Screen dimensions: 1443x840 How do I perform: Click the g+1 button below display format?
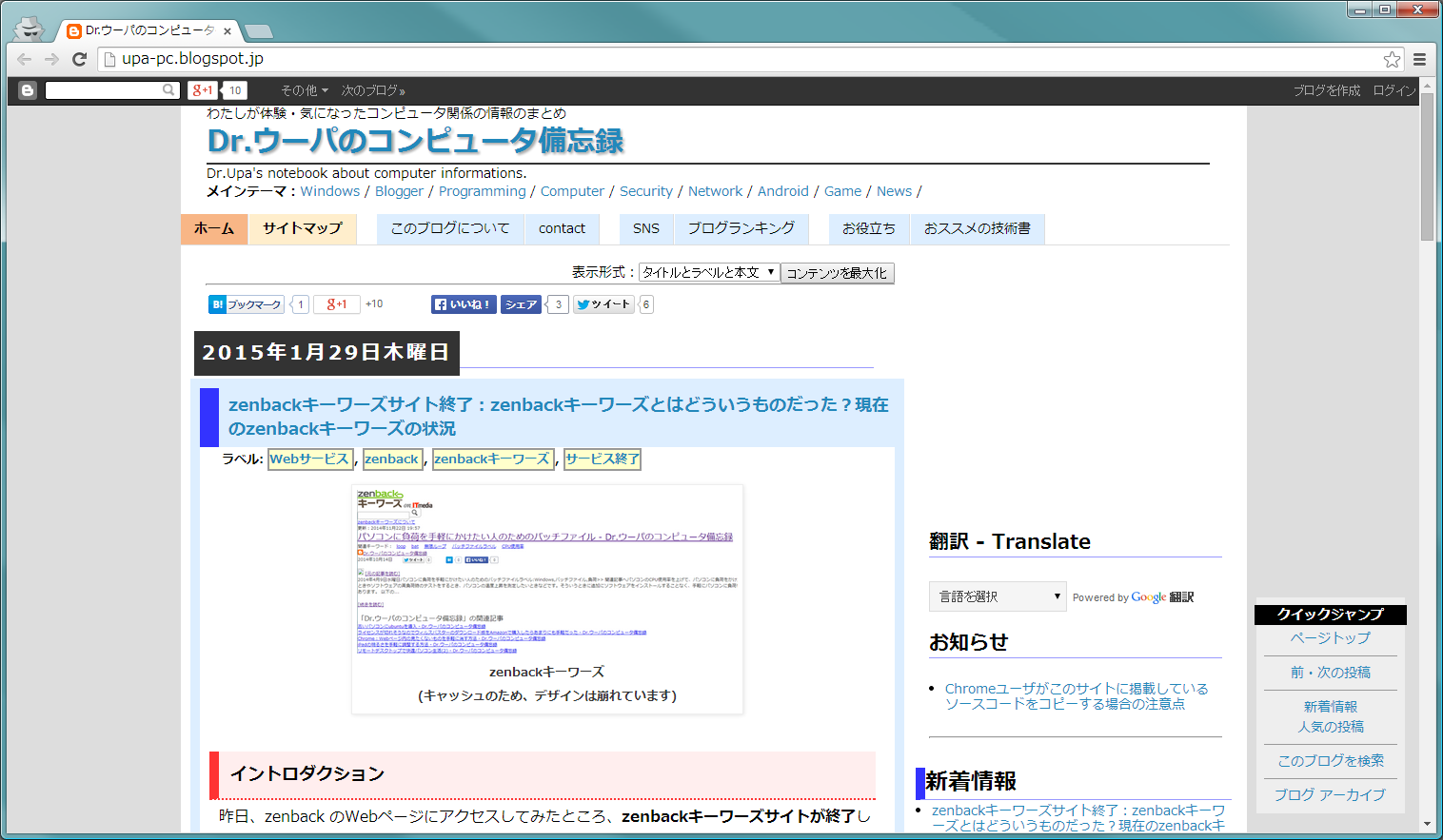pos(337,304)
